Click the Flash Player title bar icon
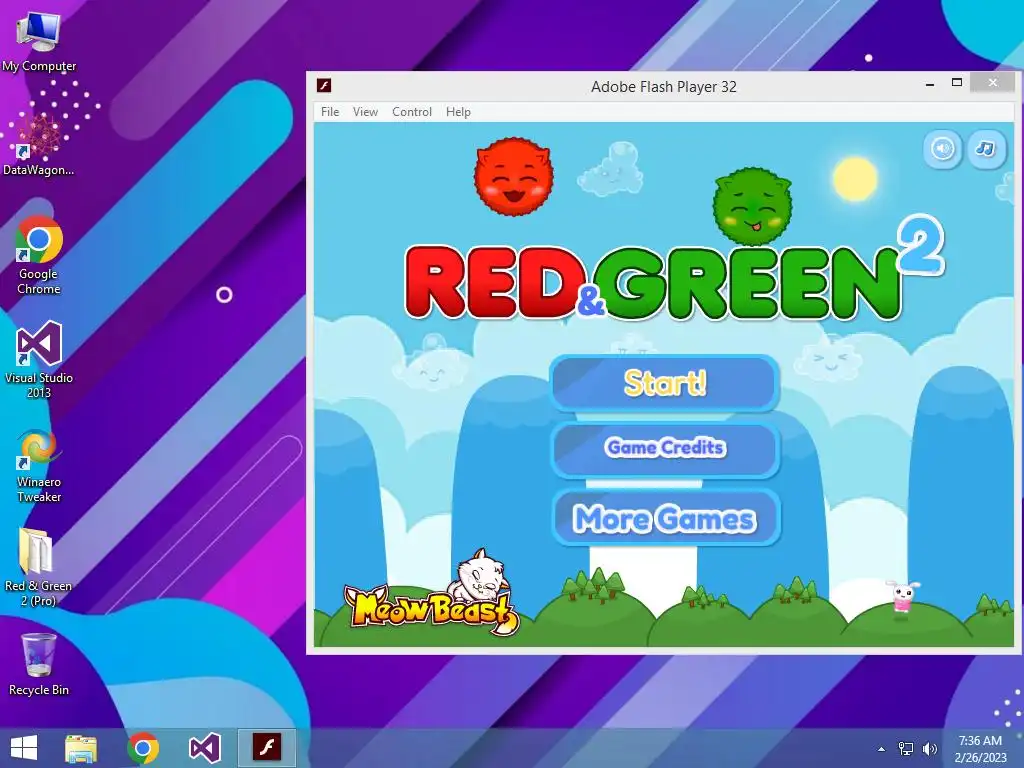1024x768 pixels. [324, 86]
